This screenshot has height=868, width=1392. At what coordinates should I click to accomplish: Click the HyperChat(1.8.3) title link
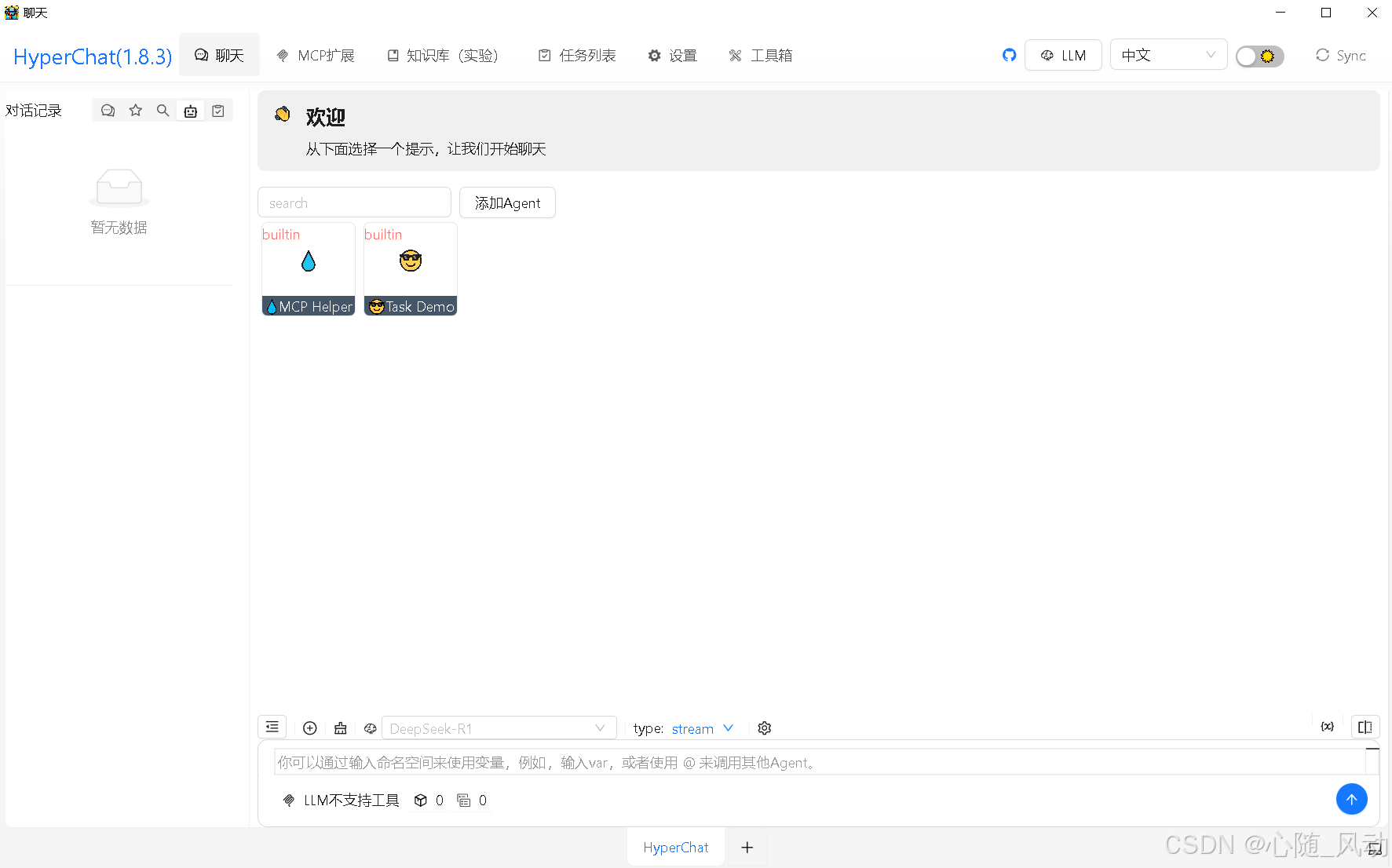pyautogui.click(x=93, y=57)
